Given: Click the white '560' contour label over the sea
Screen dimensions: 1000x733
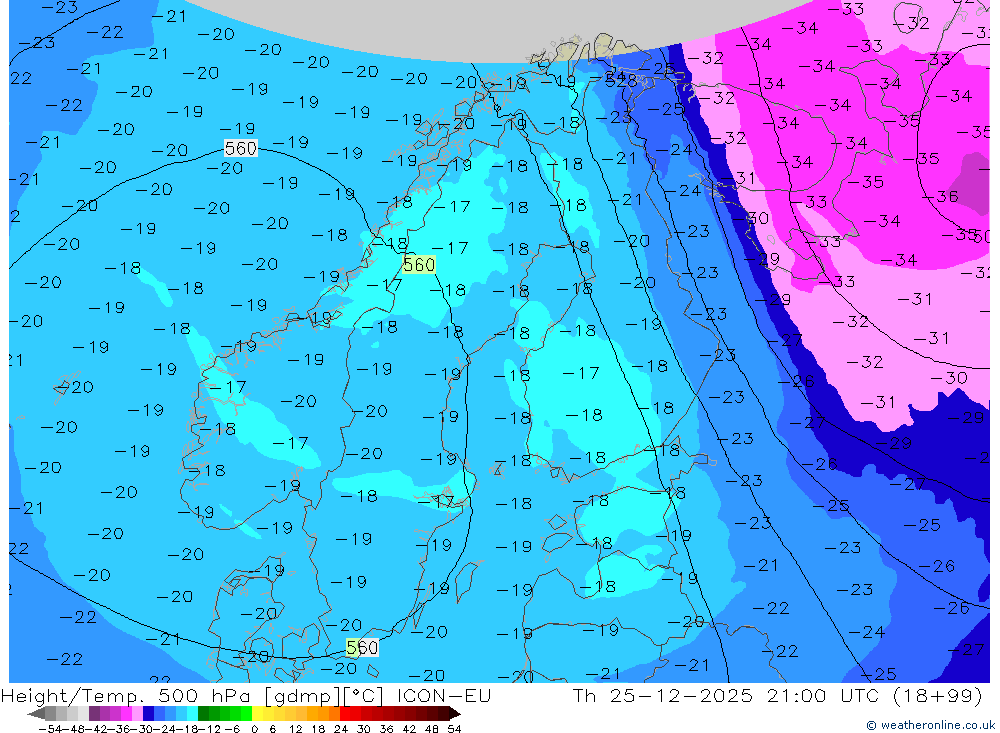Looking at the screenshot, I should [240, 149].
